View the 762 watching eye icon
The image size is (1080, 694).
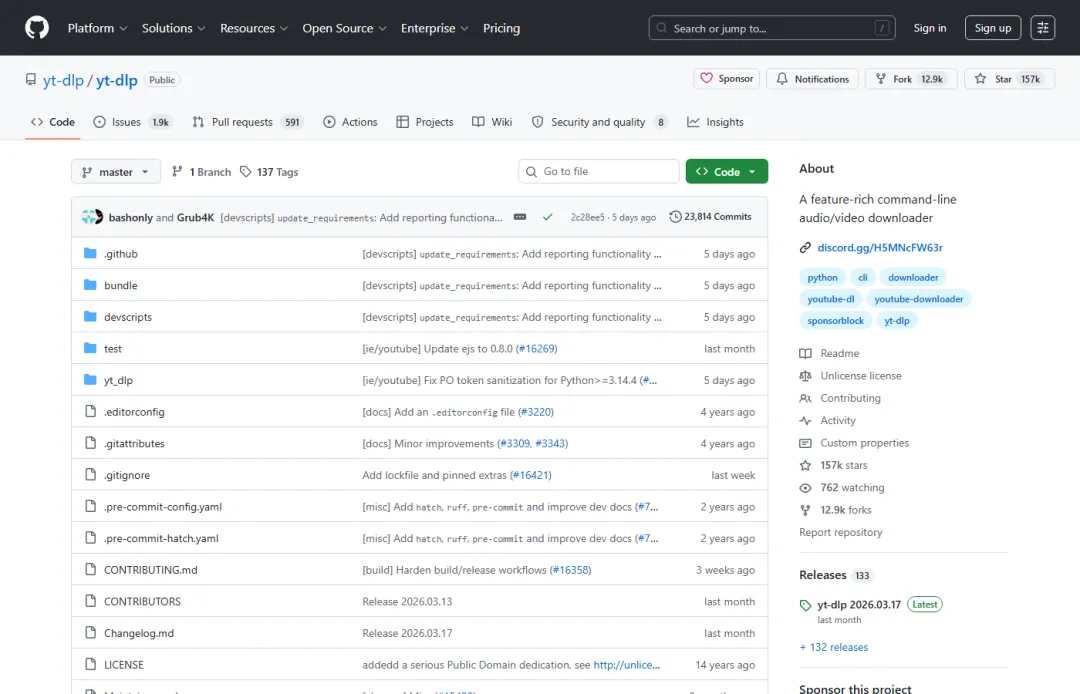[805, 487]
